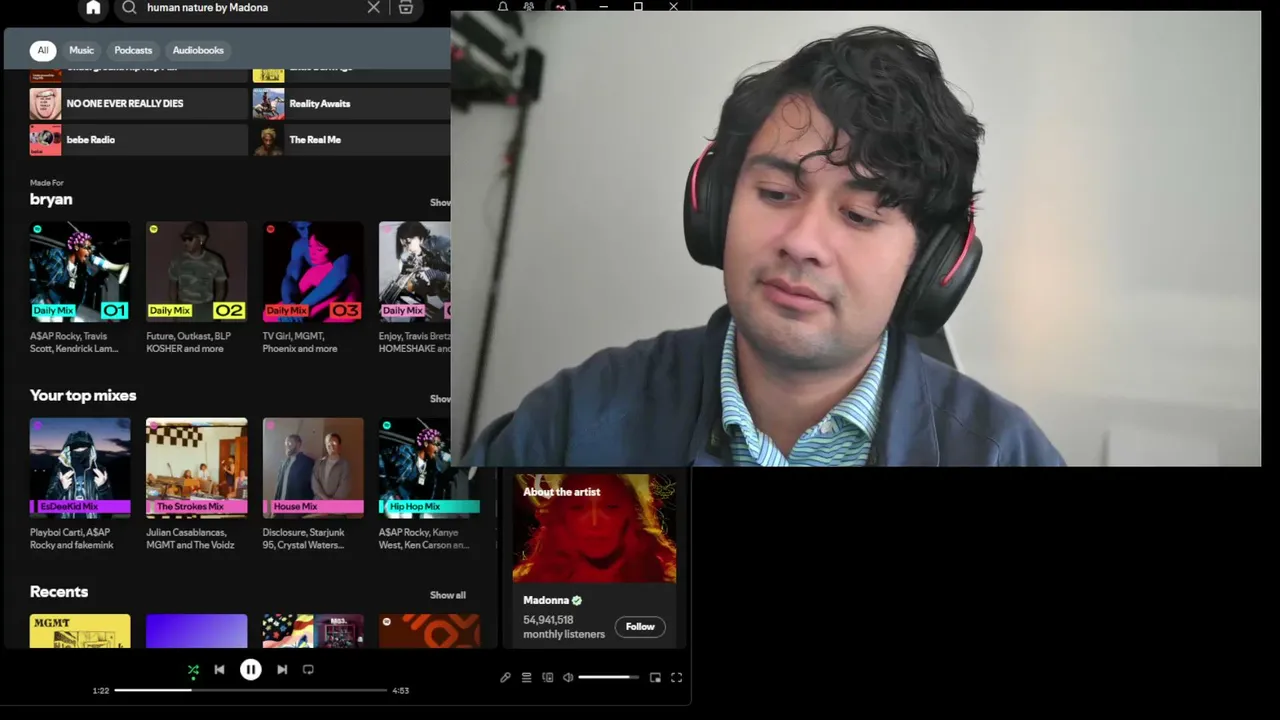The image size is (1280, 720).
Task: Skip to the previous track
Action: 219,670
